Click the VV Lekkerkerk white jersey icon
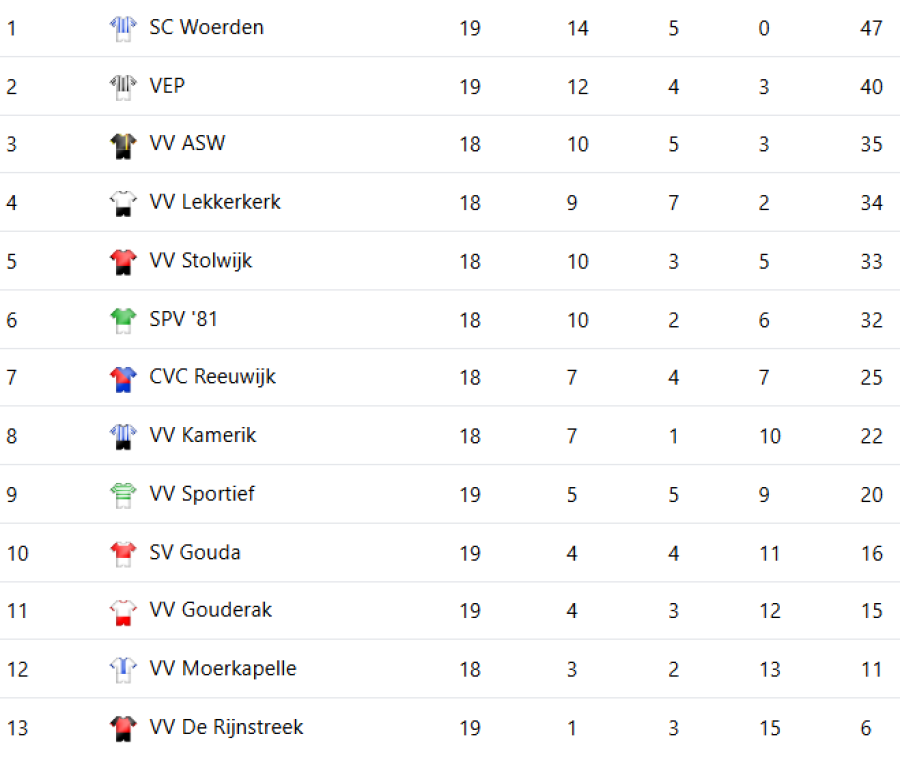Viewport: 900px width, 764px height. [122, 203]
